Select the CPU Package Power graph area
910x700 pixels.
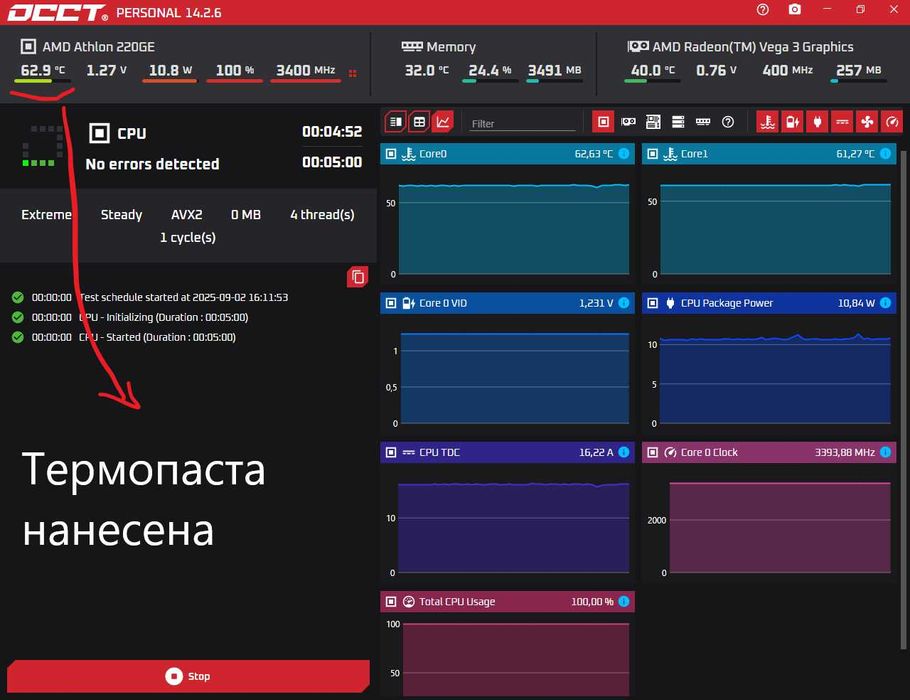click(775, 378)
